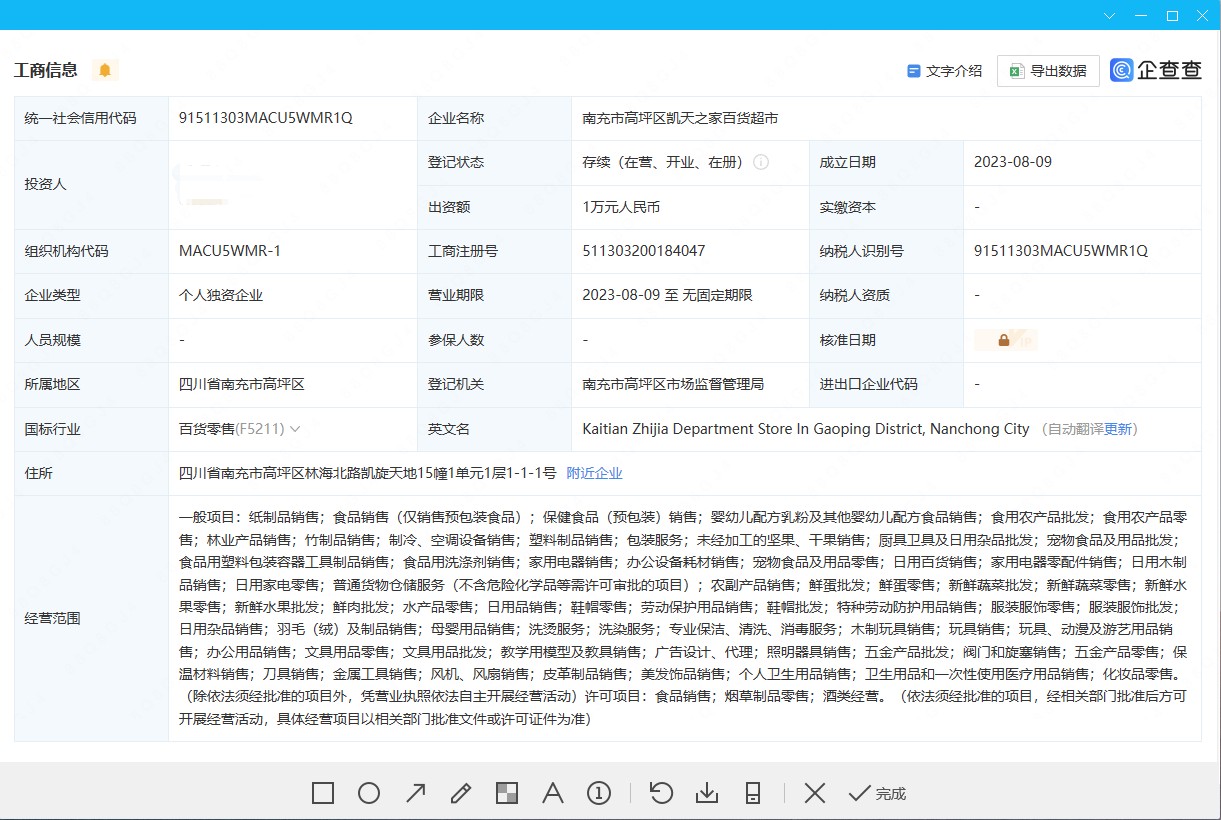Open the title bar dropdown chevron
Viewport: 1221px width, 820px height.
coord(1109,15)
